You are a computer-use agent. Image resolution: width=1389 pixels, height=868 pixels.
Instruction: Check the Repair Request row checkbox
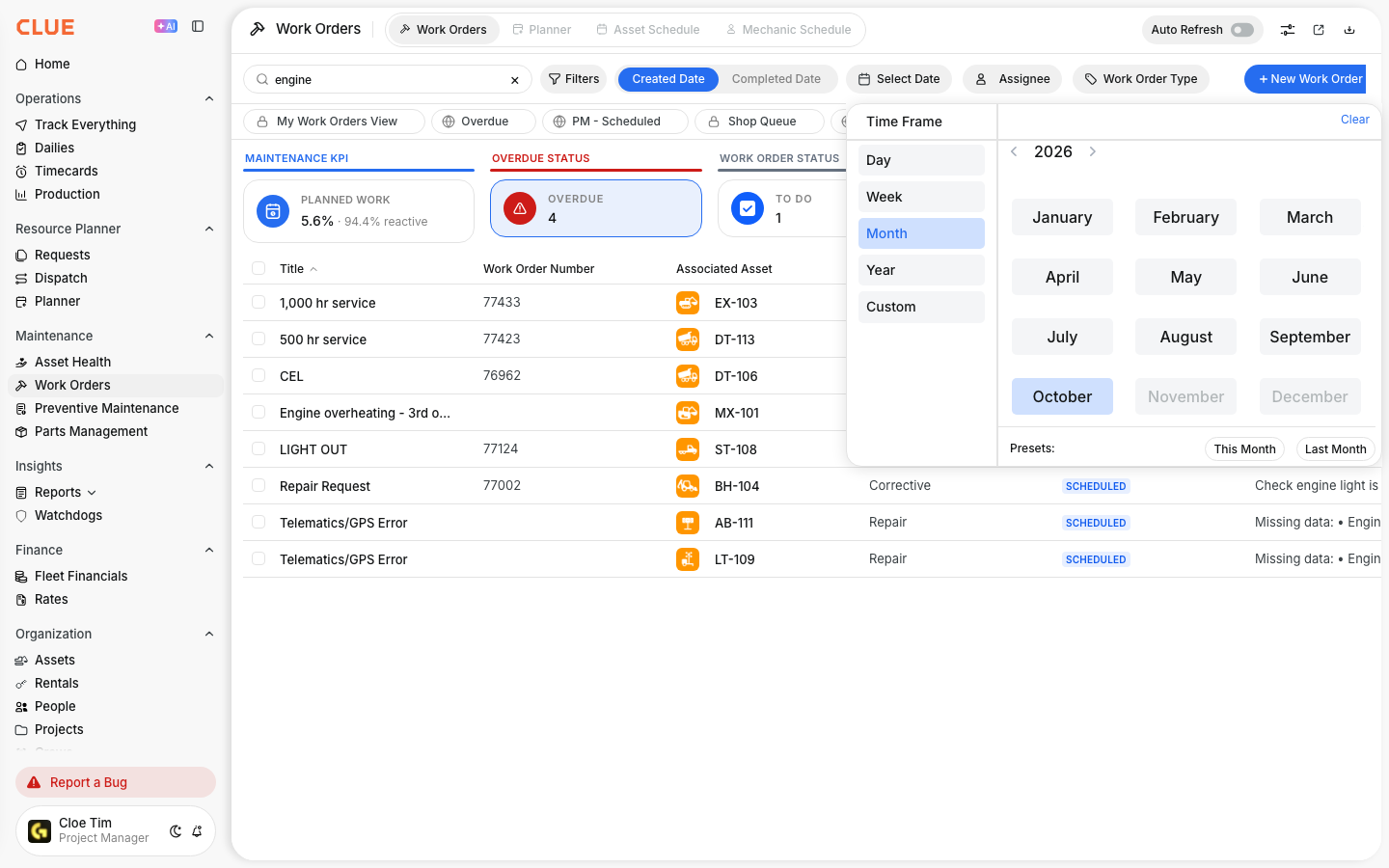click(x=259, y=486)
